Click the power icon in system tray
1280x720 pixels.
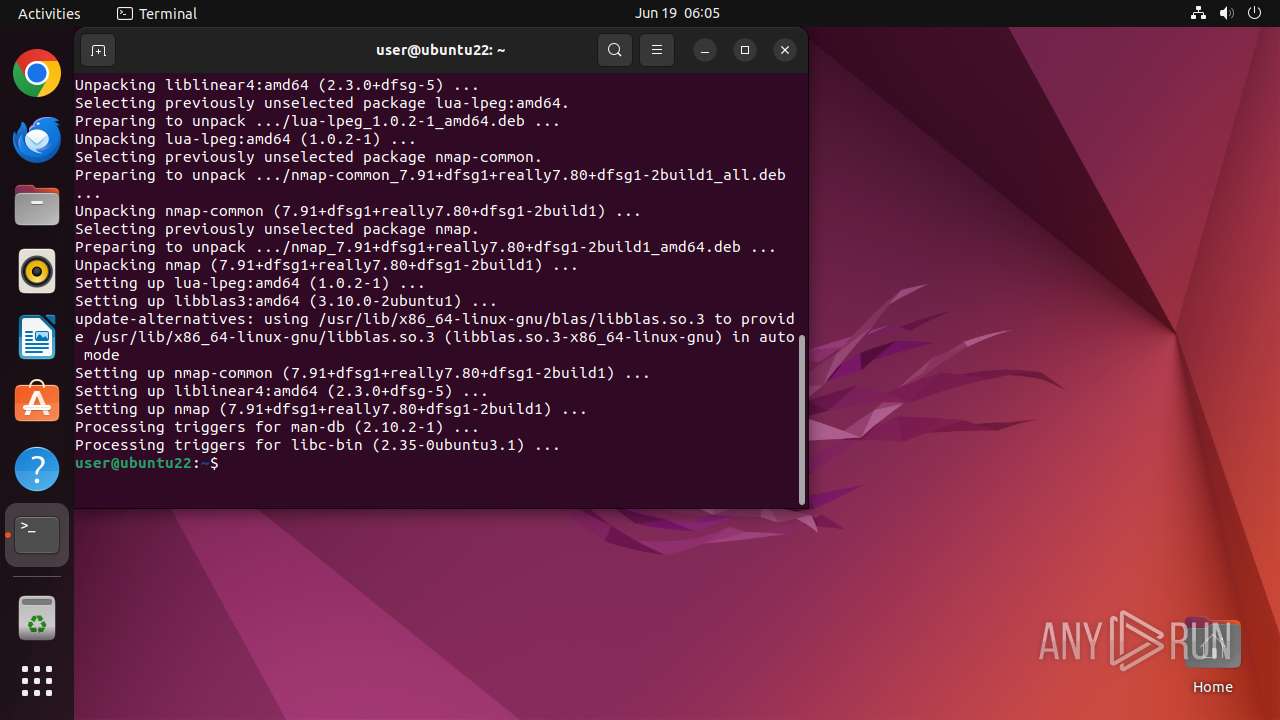1254,13
